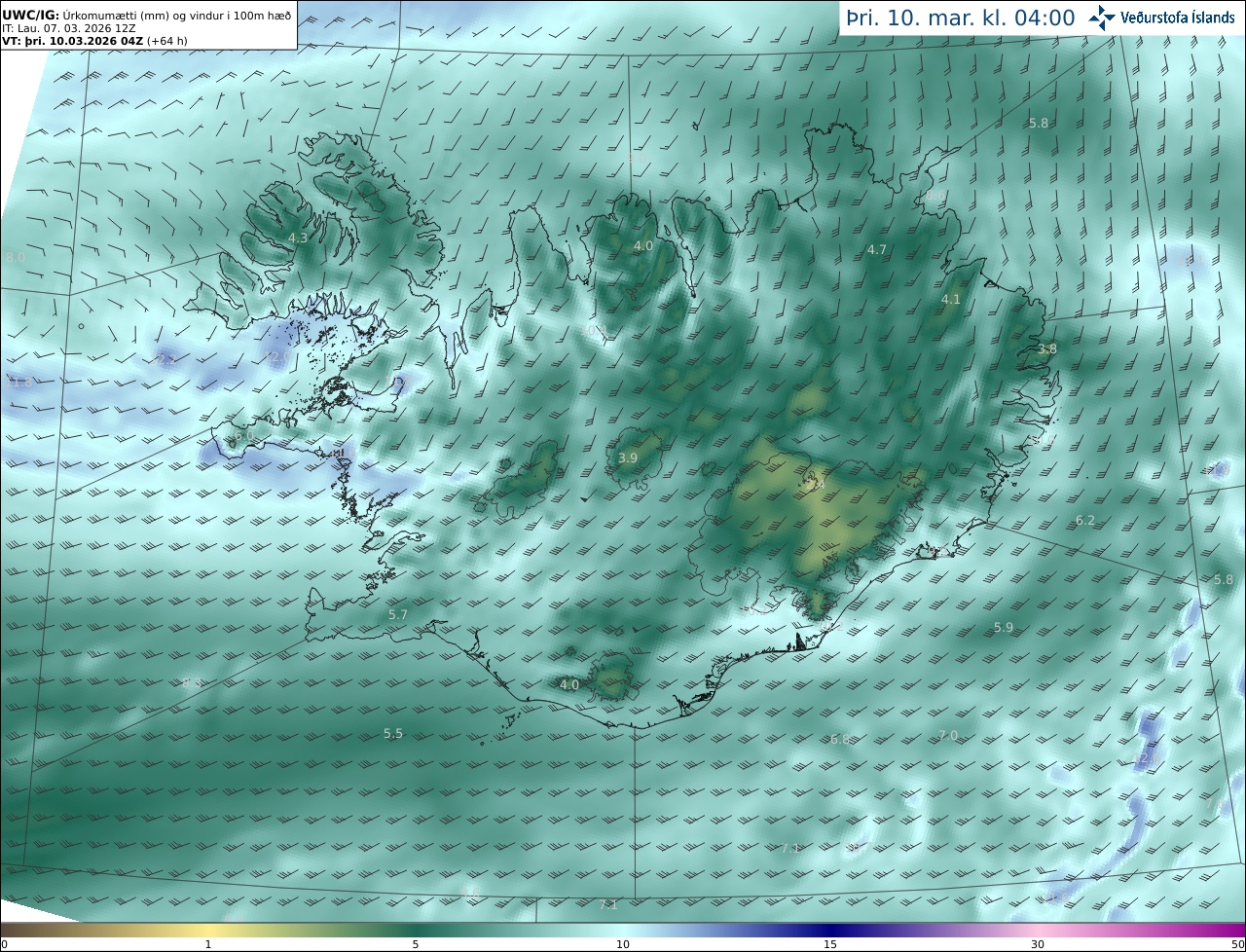The width and height of the screenshot is (1246, 952).
Task: Click the 4.1 value label
Action: [951, 300]
